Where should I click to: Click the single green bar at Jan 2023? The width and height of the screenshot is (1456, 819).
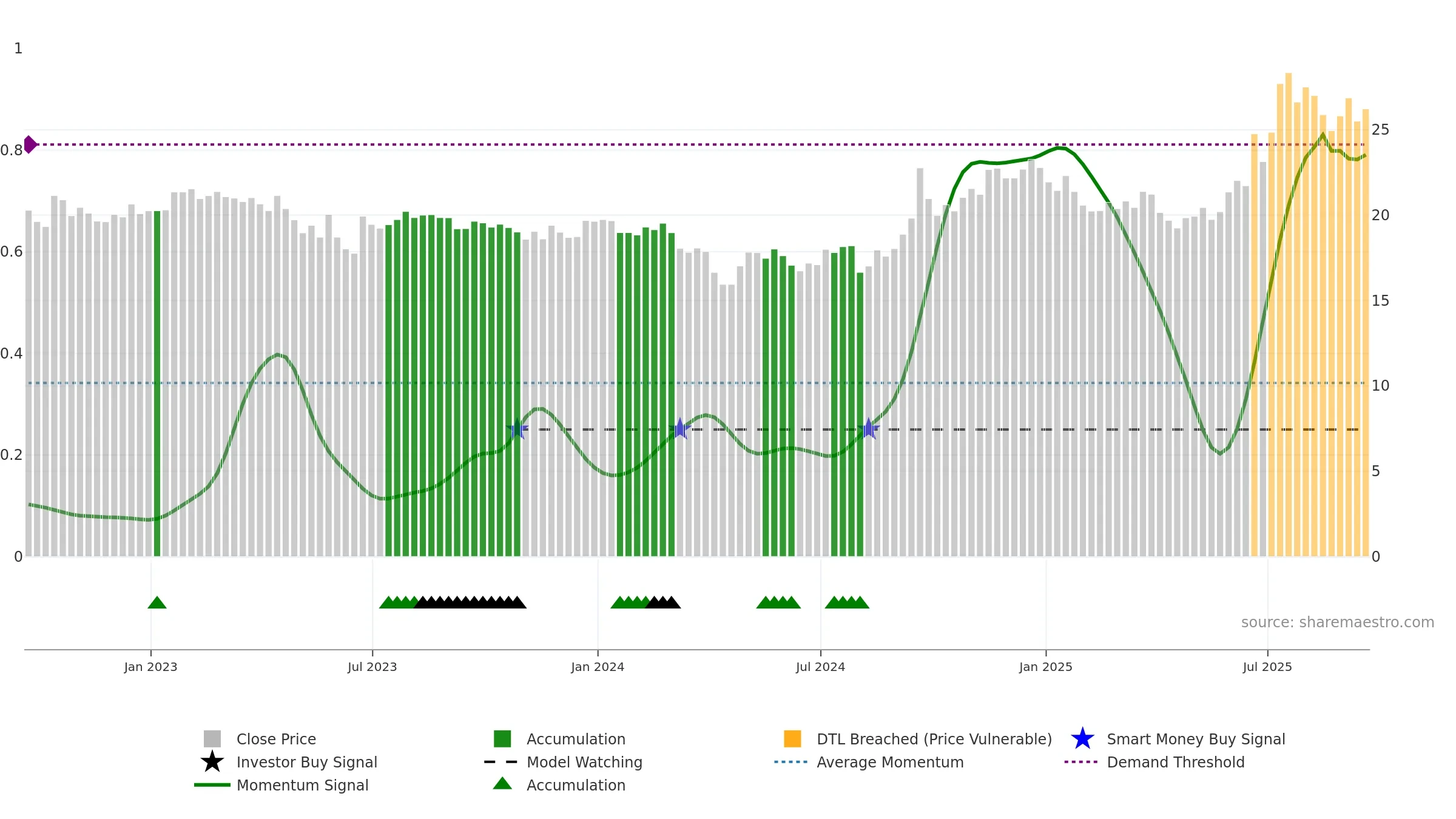(x=157, y=383)
